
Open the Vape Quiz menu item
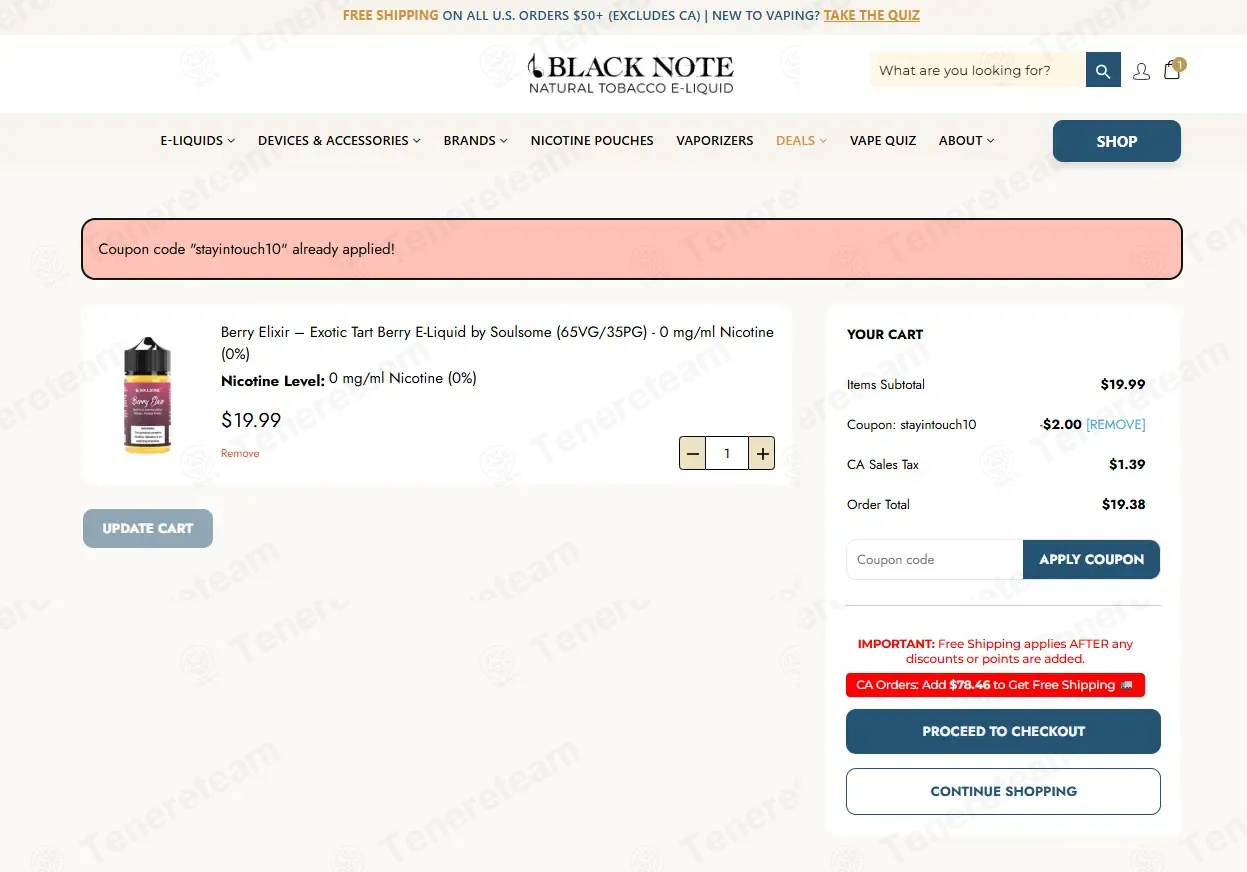pyautogui.click(x=883, y=141)
